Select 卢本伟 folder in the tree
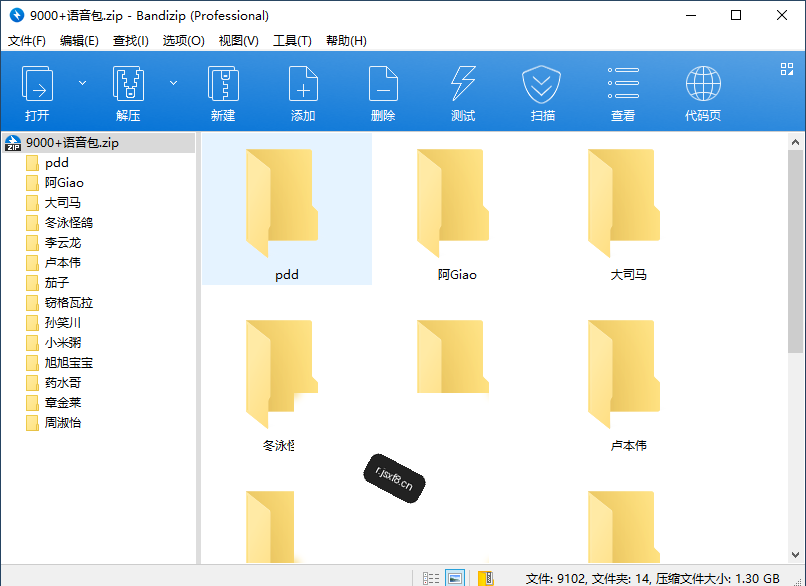This screenshot has width=806, height=586. click(63, 263)
